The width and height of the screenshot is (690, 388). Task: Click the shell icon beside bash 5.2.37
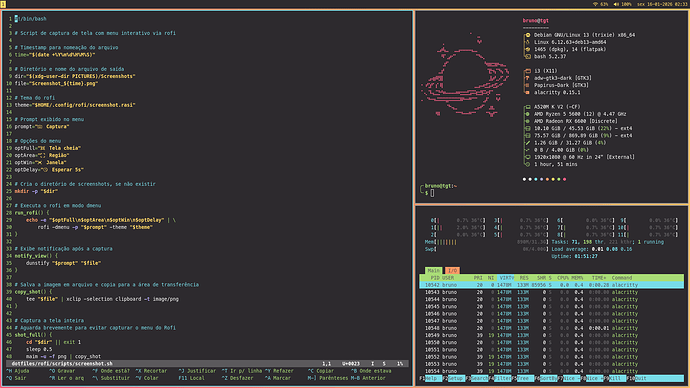coord(528,56)
